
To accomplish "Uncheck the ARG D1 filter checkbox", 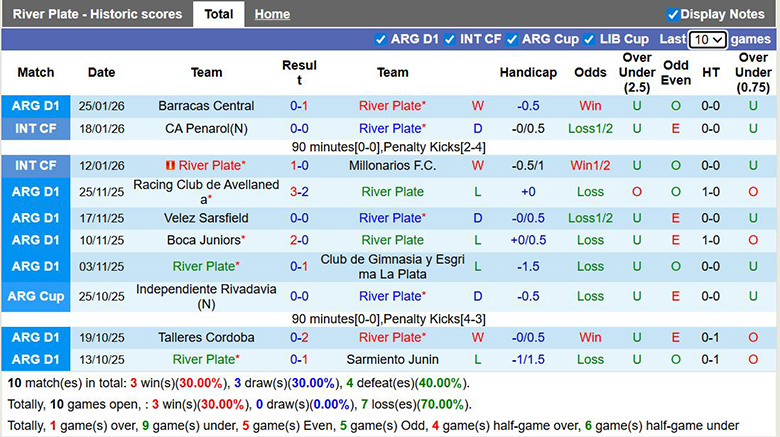I will pos(380,39).
